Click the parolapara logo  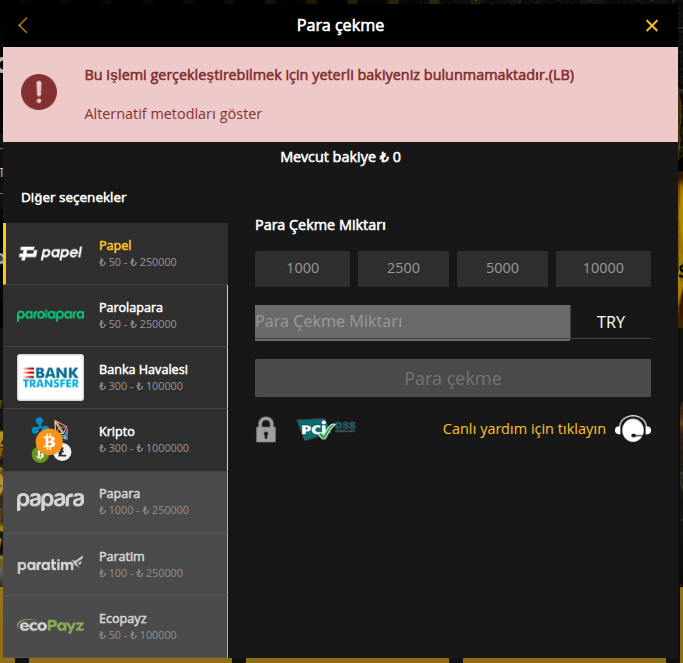coord(50,315)
